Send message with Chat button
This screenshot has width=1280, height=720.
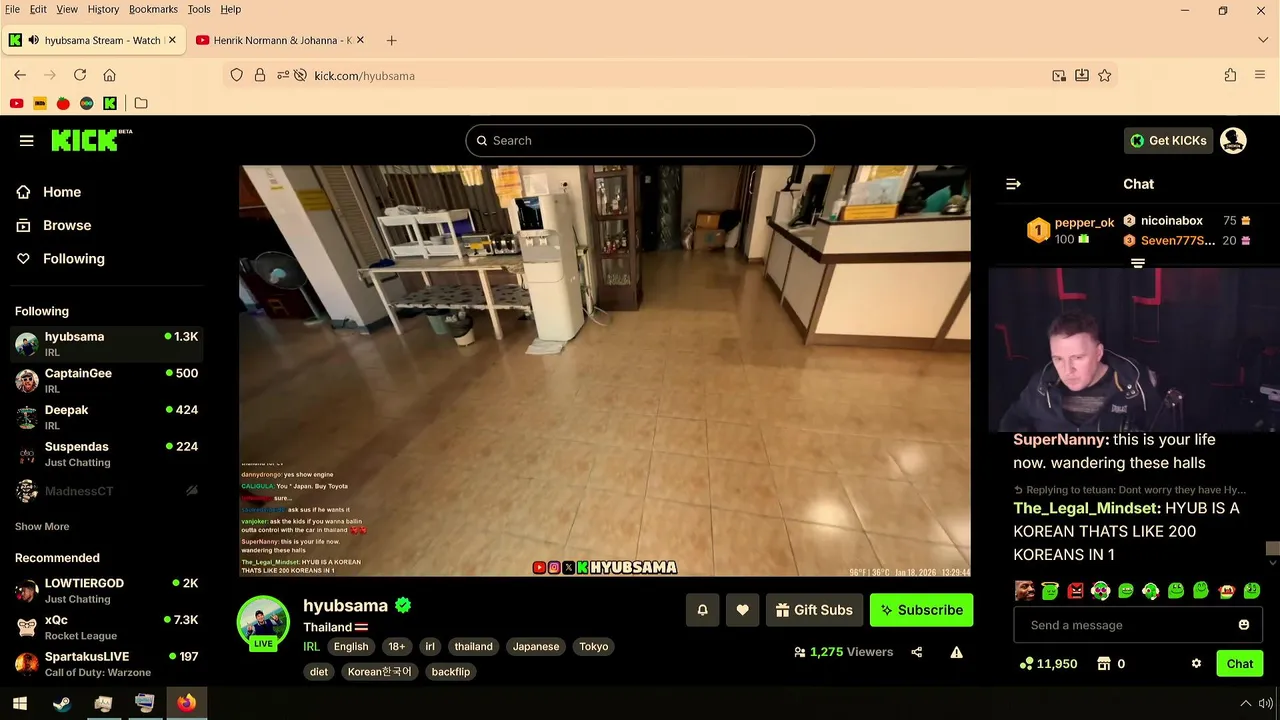pos(1239,664)
